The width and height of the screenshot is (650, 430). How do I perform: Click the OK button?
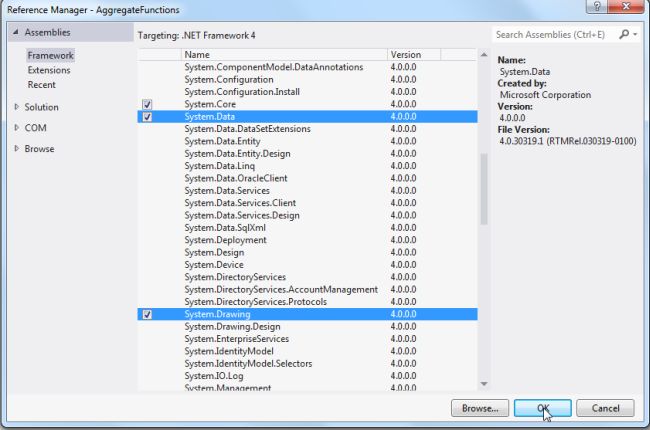[543, 408]
